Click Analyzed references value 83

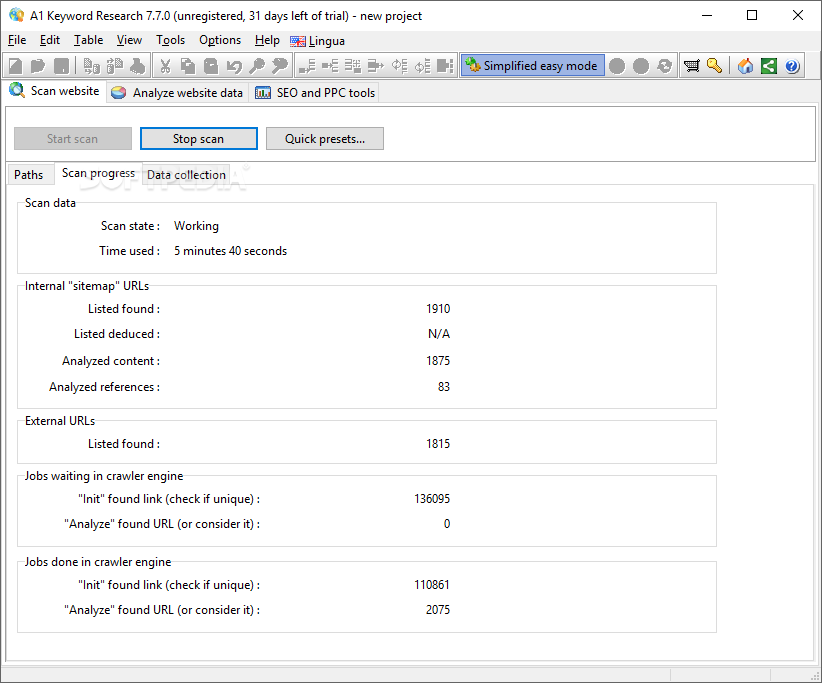click(444, 387)
